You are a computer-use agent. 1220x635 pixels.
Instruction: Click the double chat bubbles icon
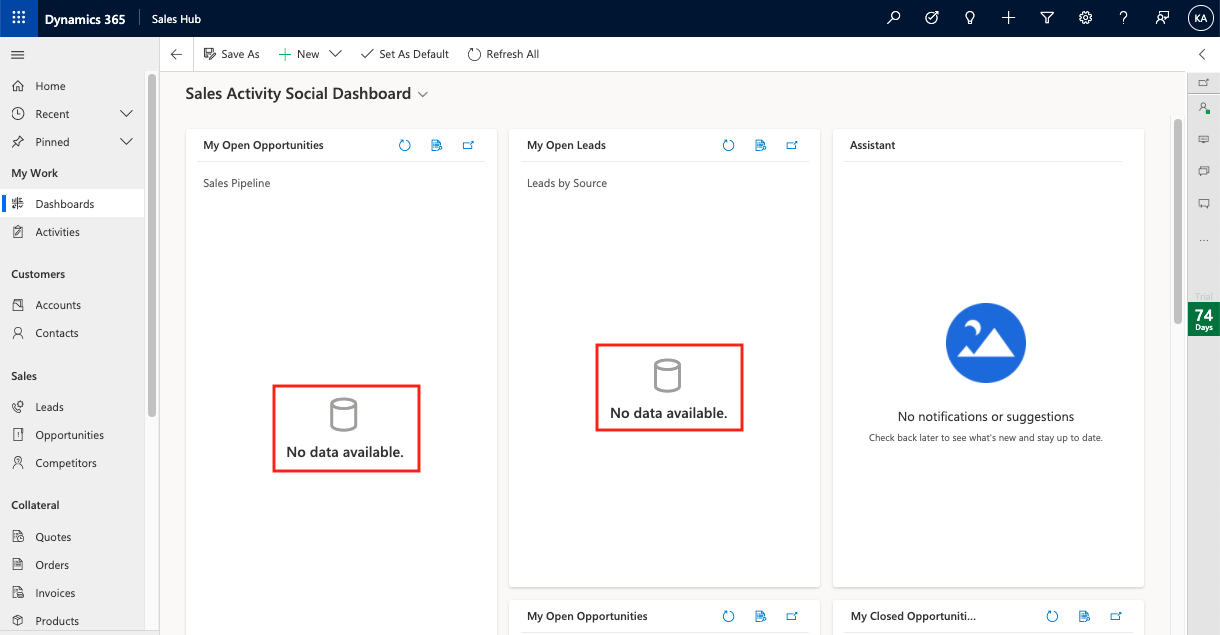click(1204, 172)
